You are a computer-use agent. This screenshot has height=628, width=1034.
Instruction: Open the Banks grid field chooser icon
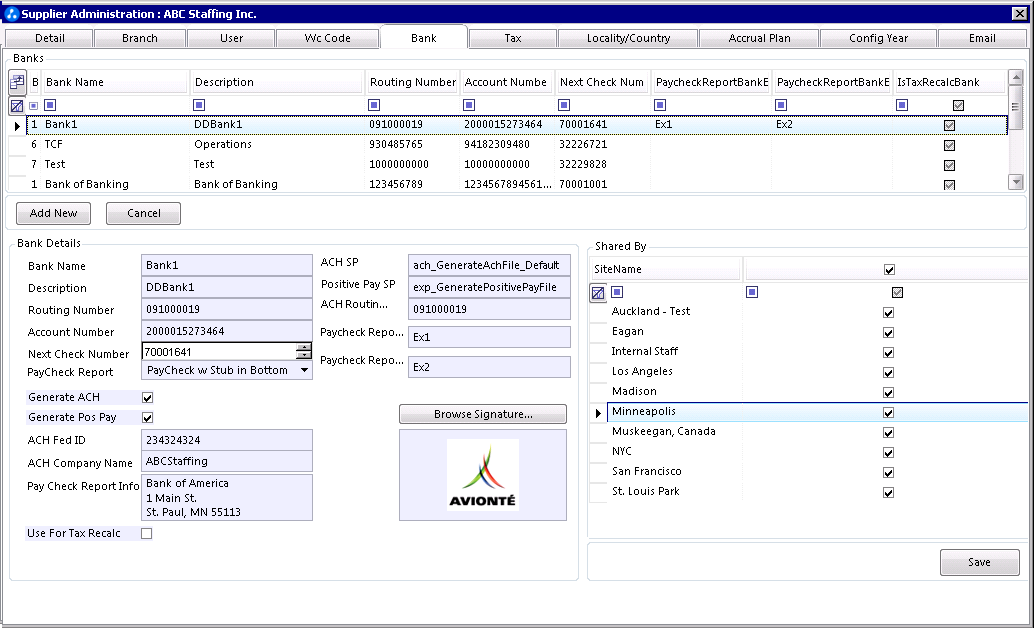tap(17, 82)
